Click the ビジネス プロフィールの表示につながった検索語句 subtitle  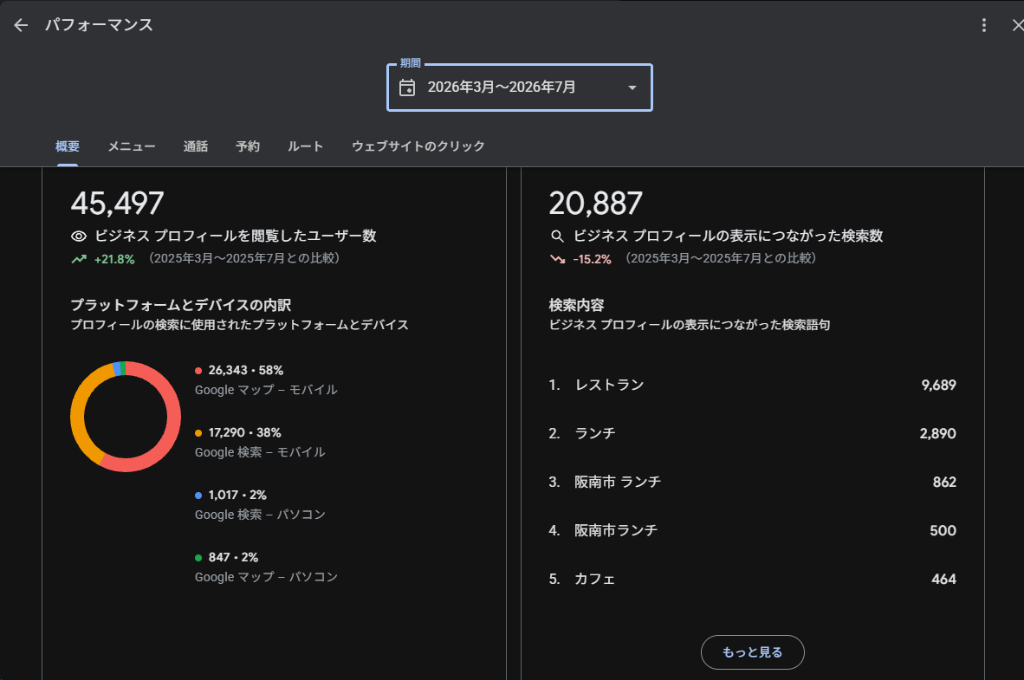690,325
